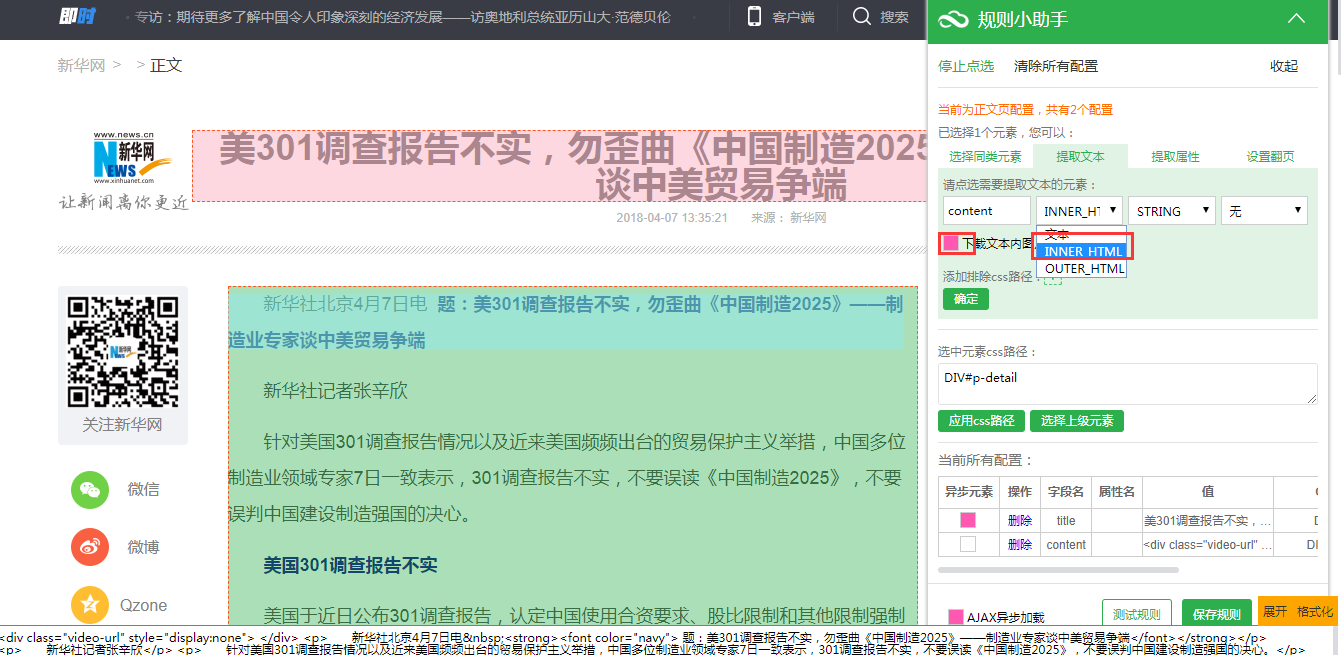Click the subheading 美国301调查报告不实
This screenshot has height=655, width=1341.
350,566
